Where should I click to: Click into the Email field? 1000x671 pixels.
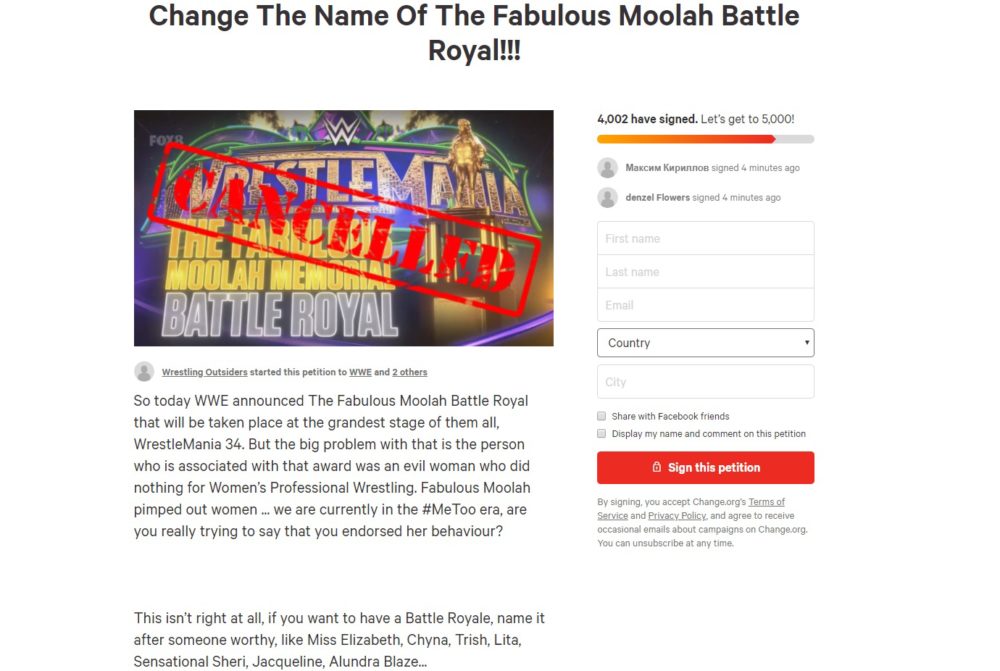(x=705, y=305)
